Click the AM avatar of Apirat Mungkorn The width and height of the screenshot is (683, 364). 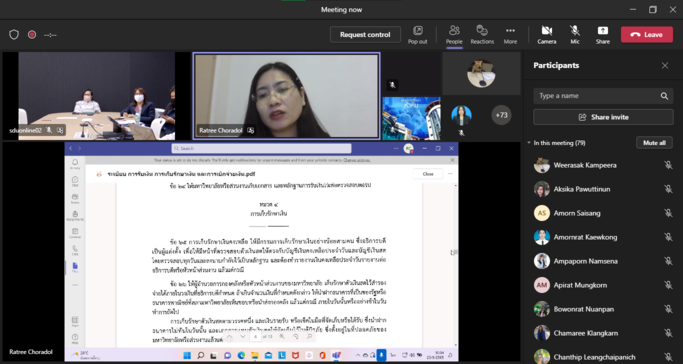(x=542, y=285)
